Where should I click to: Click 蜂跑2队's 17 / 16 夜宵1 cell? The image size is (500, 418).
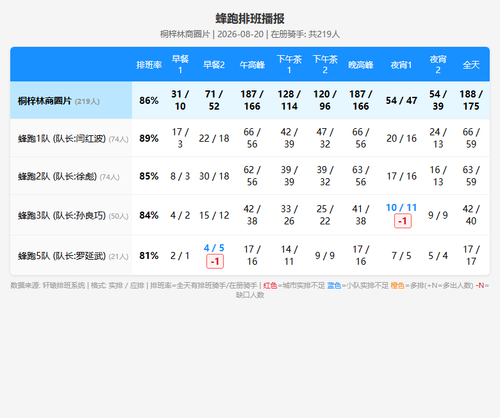coord(401,176)
